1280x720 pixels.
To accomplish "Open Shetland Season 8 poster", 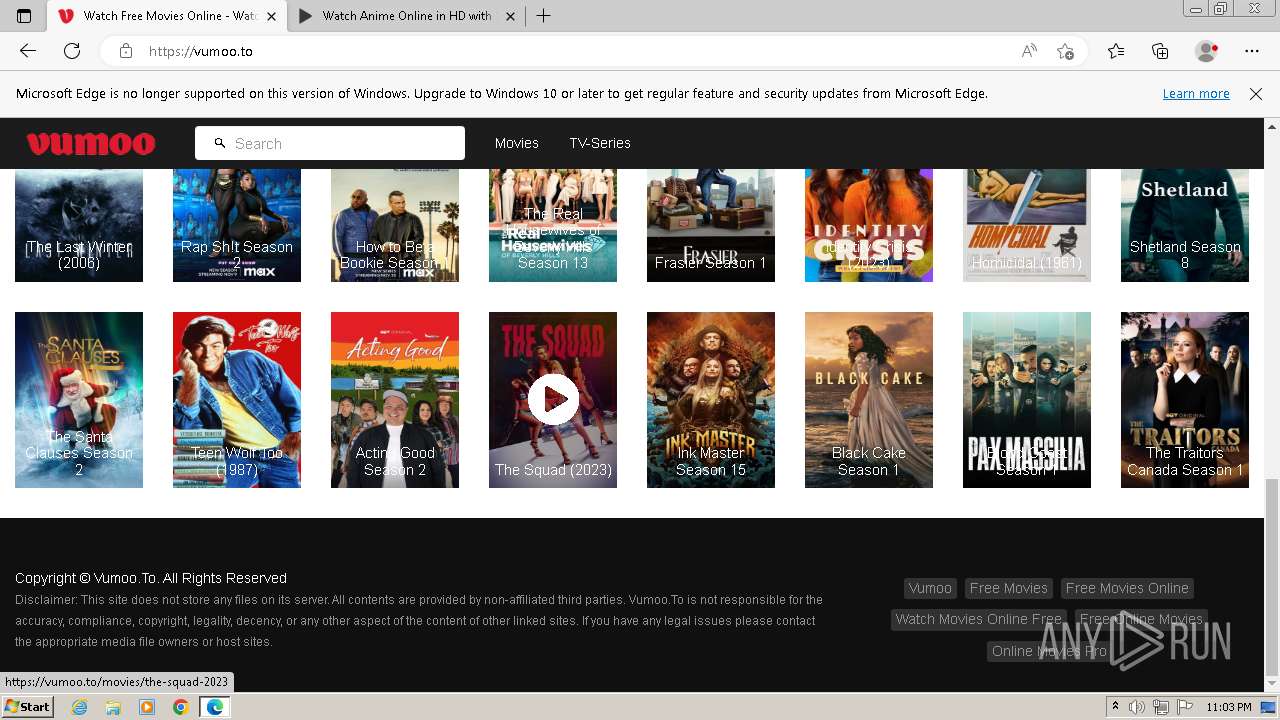I will click(1185, 226).
